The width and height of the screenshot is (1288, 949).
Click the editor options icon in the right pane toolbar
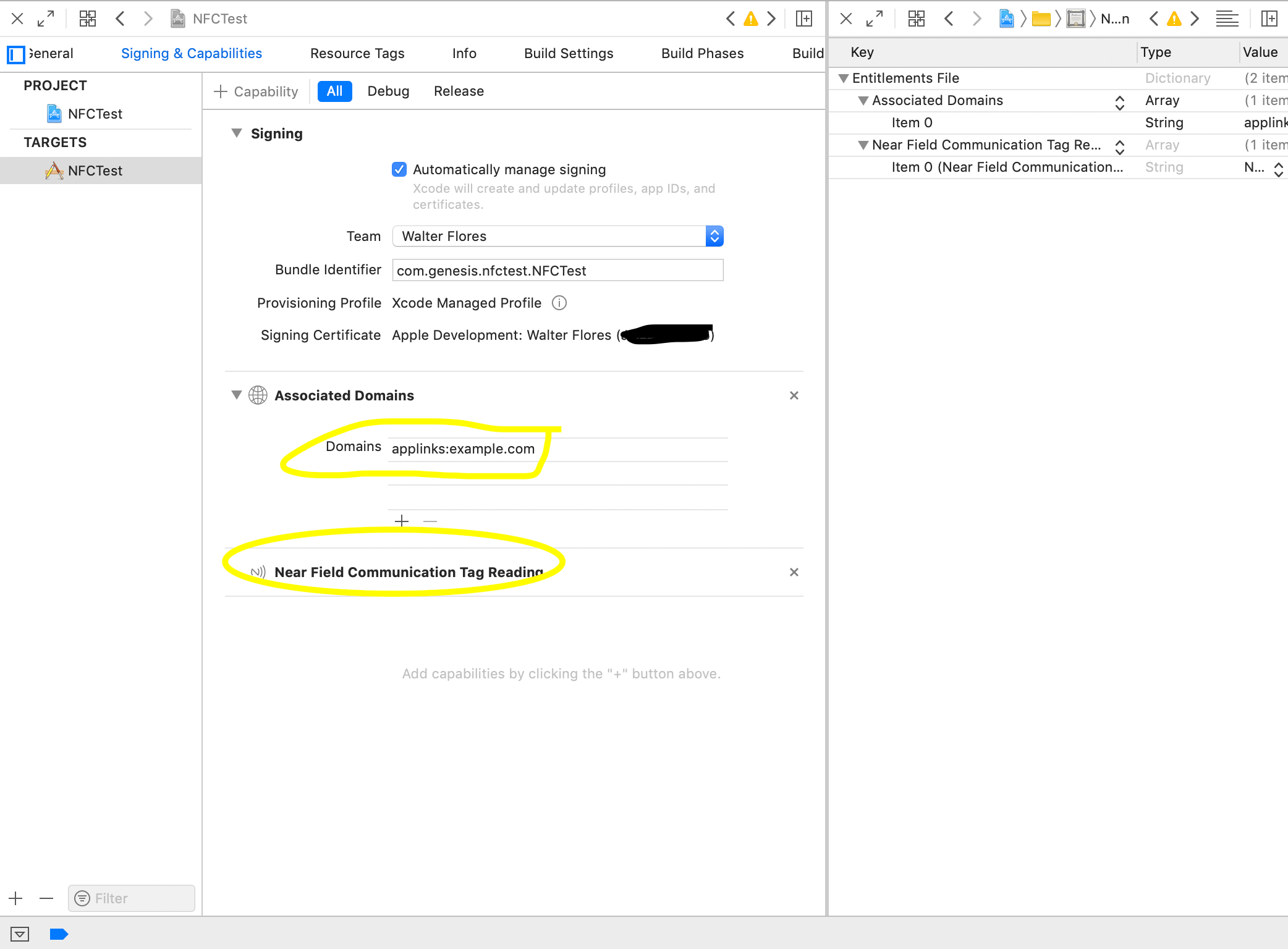[x=1226, y=19]
